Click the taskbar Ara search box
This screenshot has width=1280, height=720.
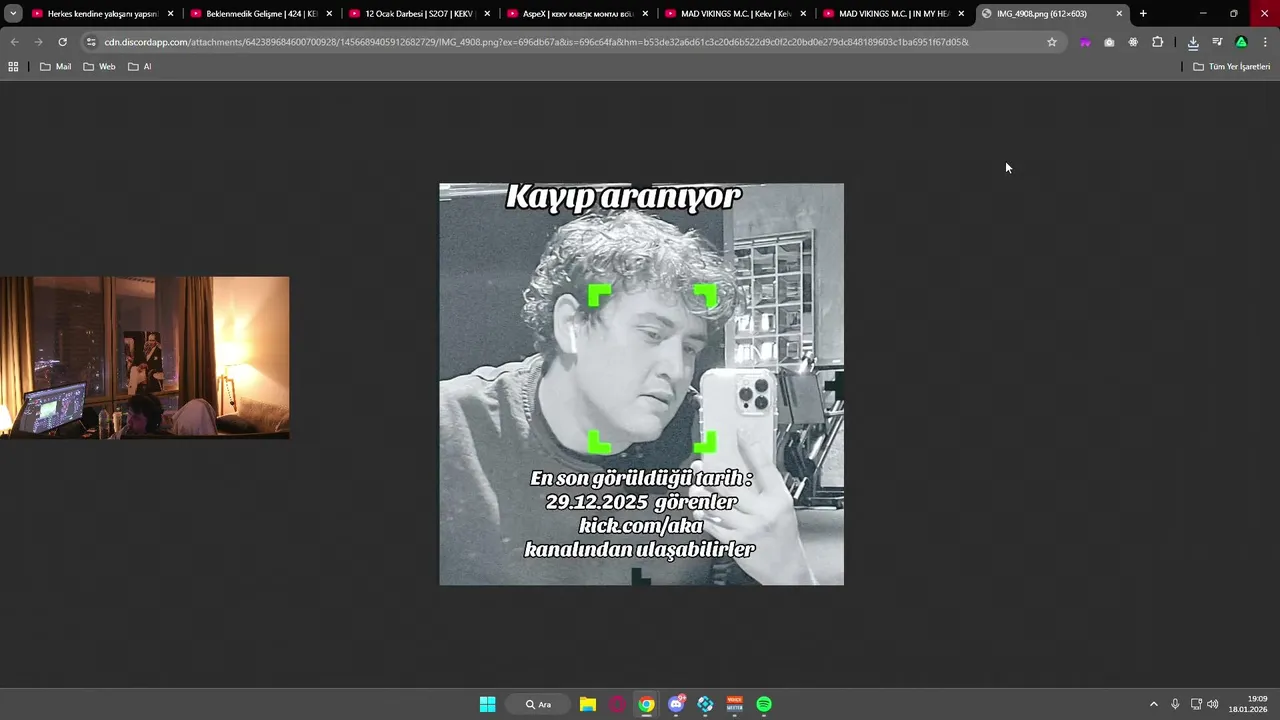pyautogui.click(x=538, y=704)
